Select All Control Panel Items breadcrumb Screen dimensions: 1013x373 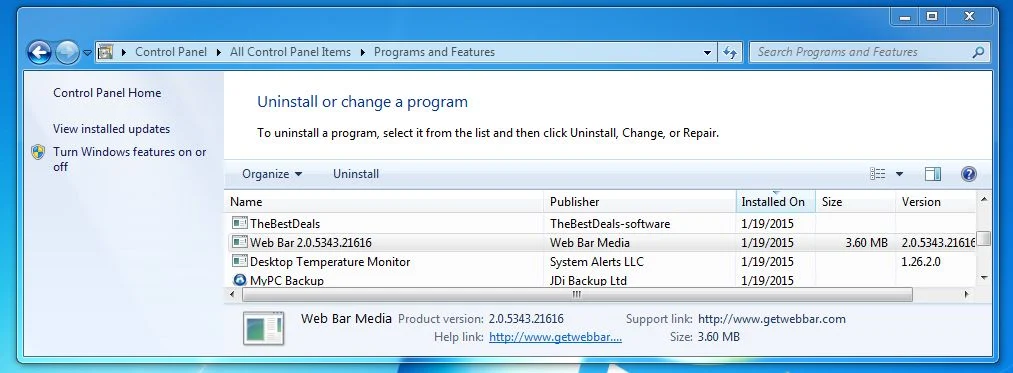(290, 52)
